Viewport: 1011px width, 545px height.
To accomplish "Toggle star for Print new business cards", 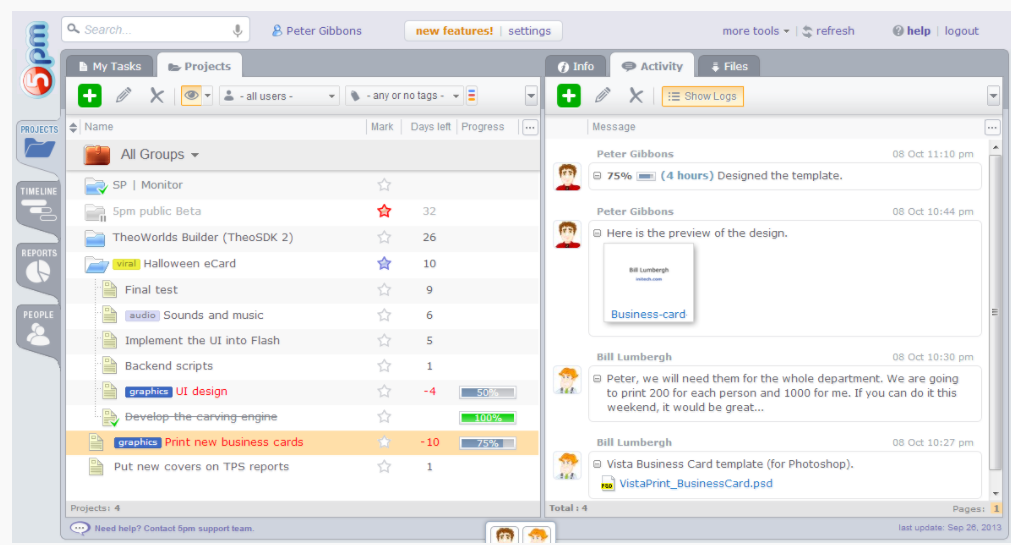I will click(384, 442).
